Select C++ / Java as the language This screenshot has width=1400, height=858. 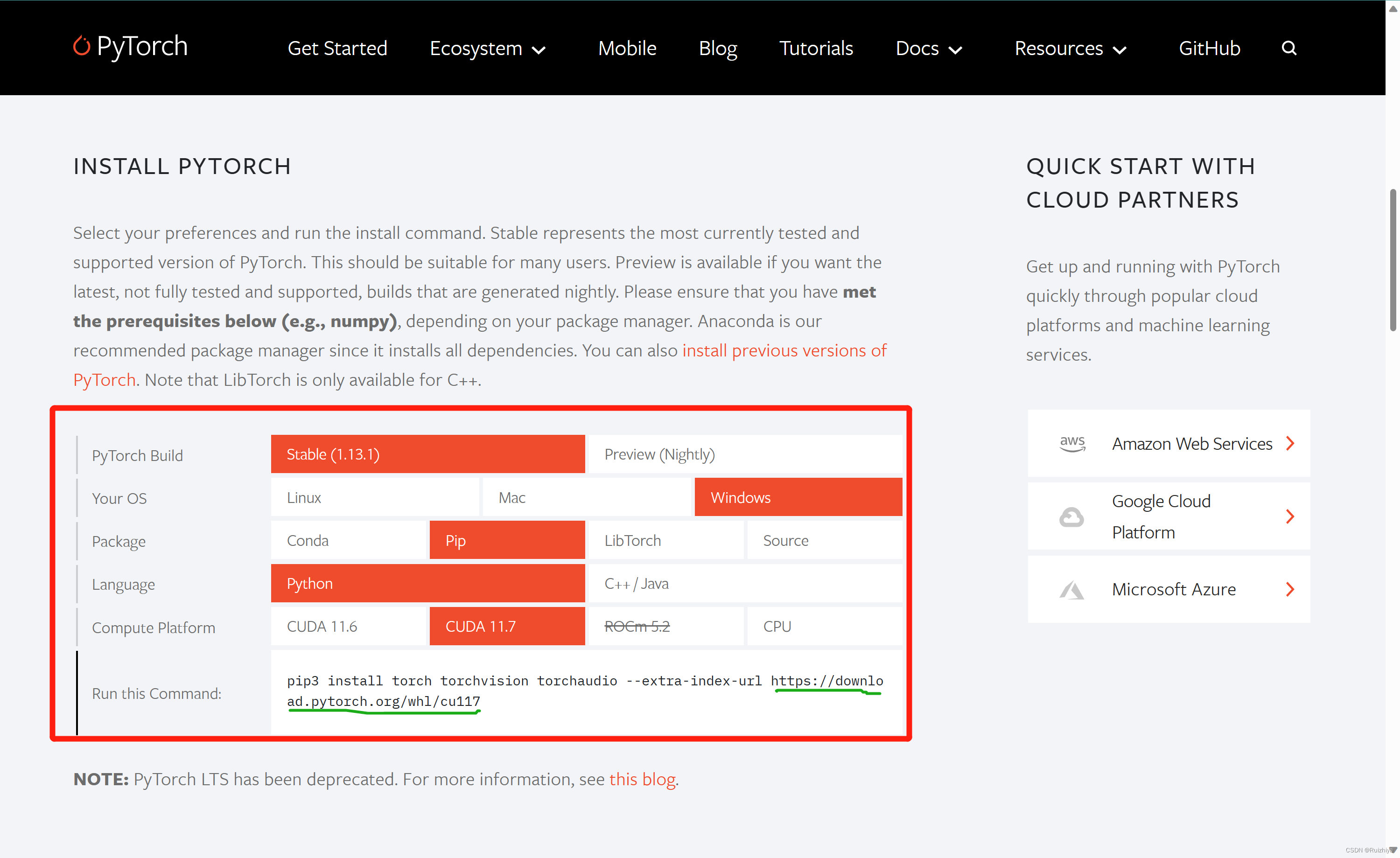(x=745, y=583)
